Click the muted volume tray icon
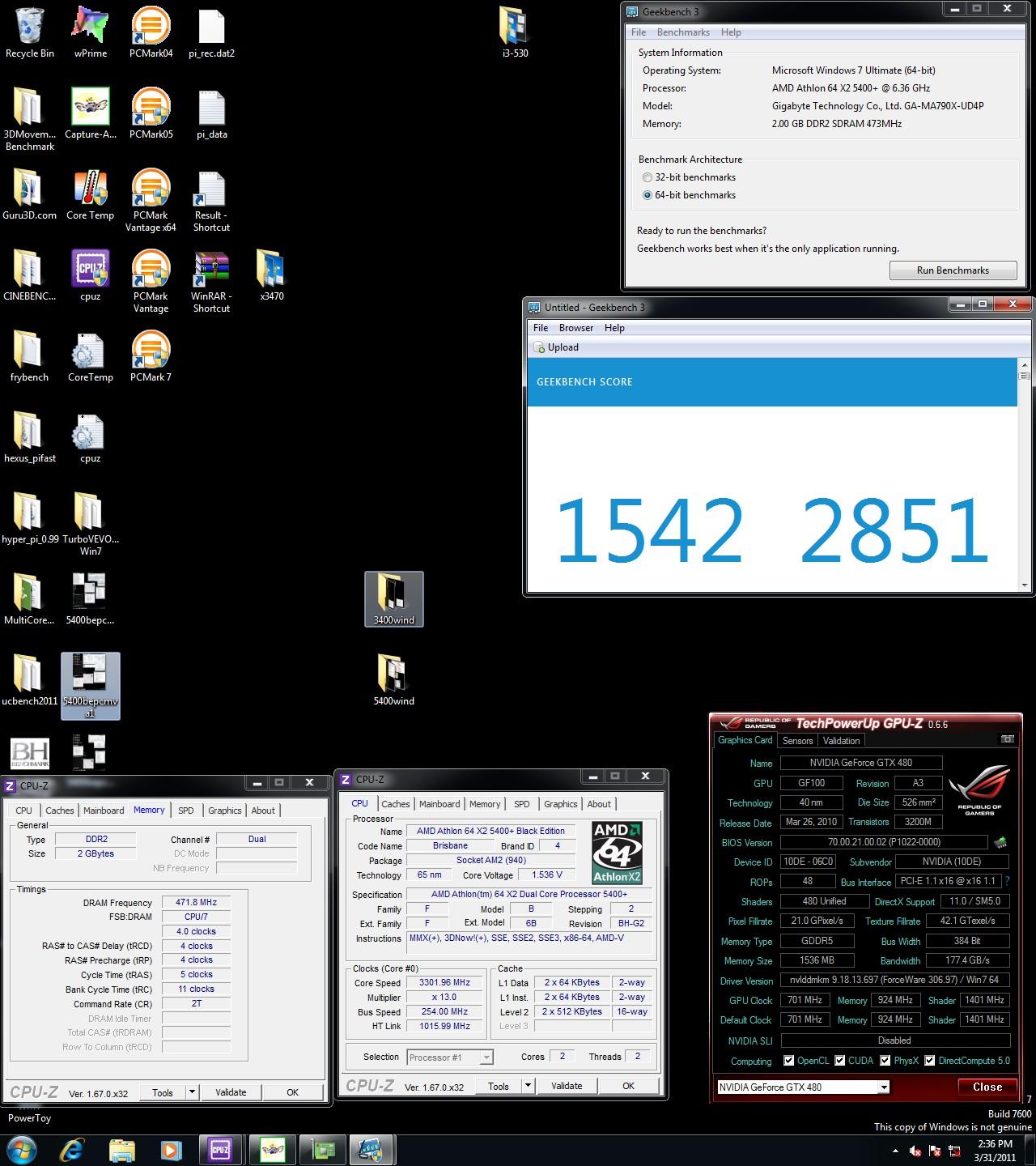This screenshot has width=1036, height=1166. click(x=915, y=1151)
